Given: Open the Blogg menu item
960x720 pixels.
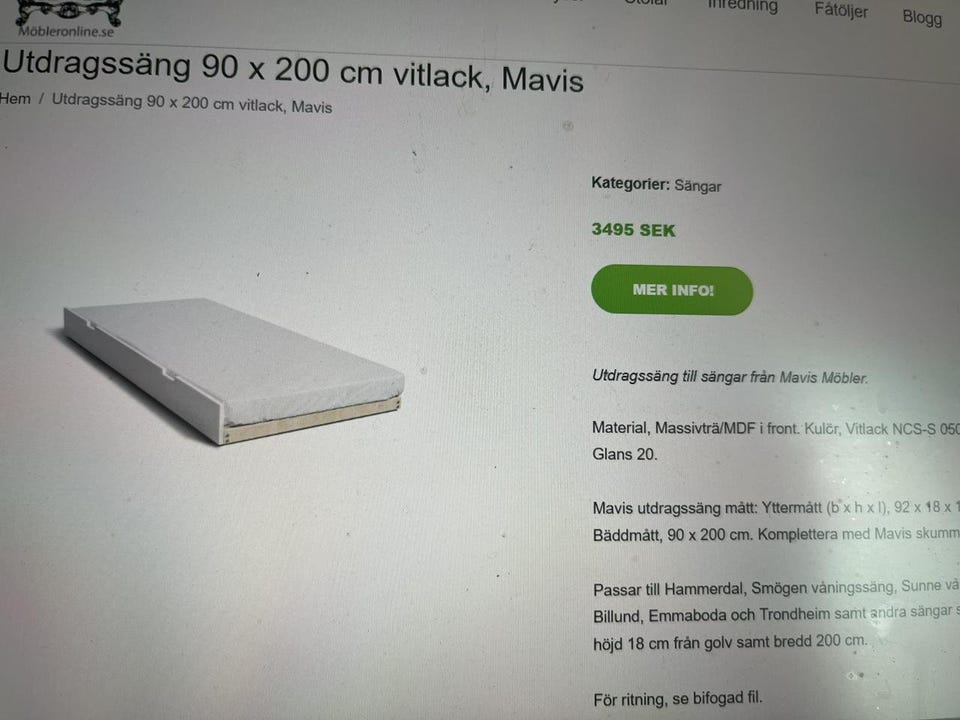Looking at the screenshot, I should [x=922, y=17].
